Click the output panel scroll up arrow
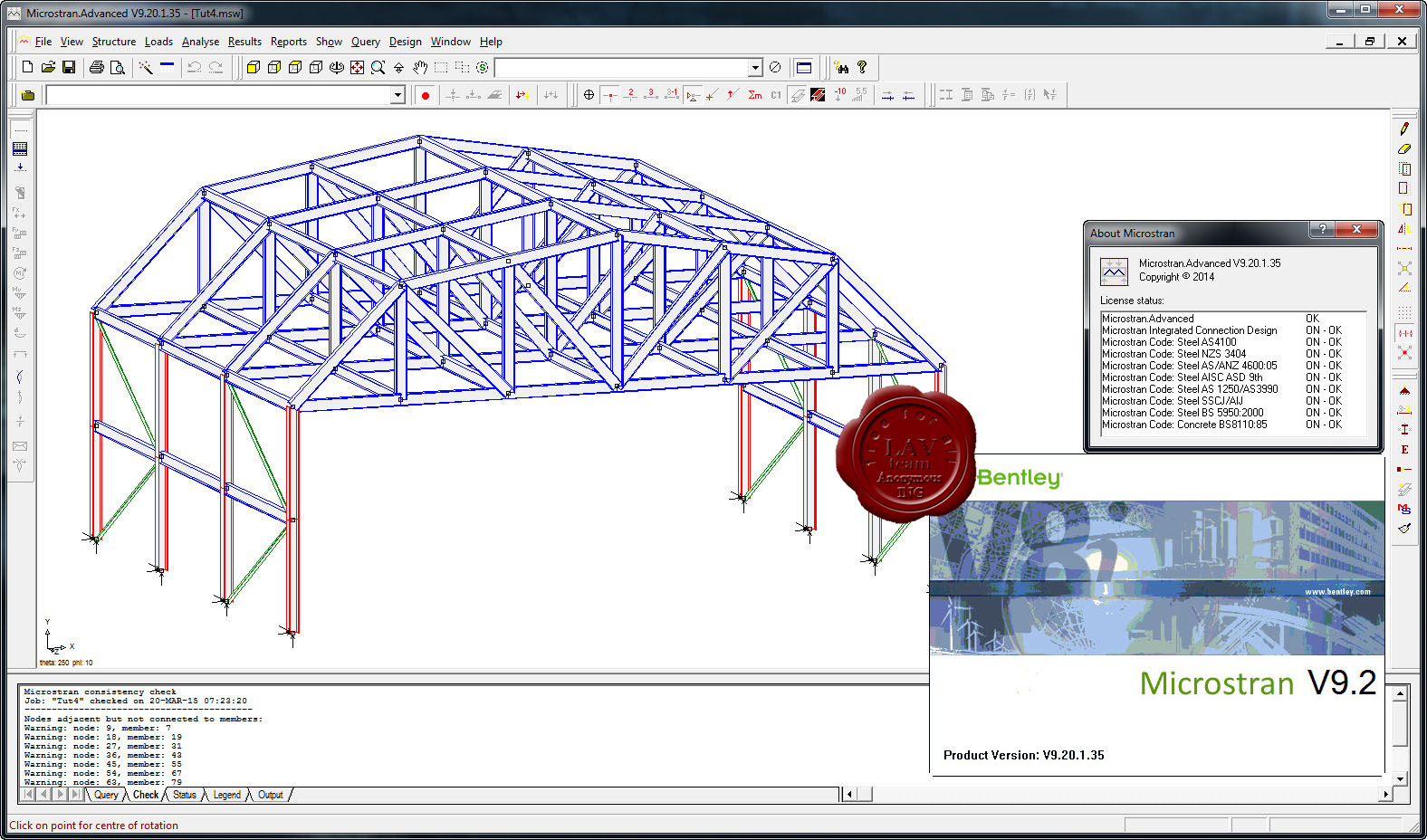Screen dimensions: 1427x840 click(x=1400, y=693)
